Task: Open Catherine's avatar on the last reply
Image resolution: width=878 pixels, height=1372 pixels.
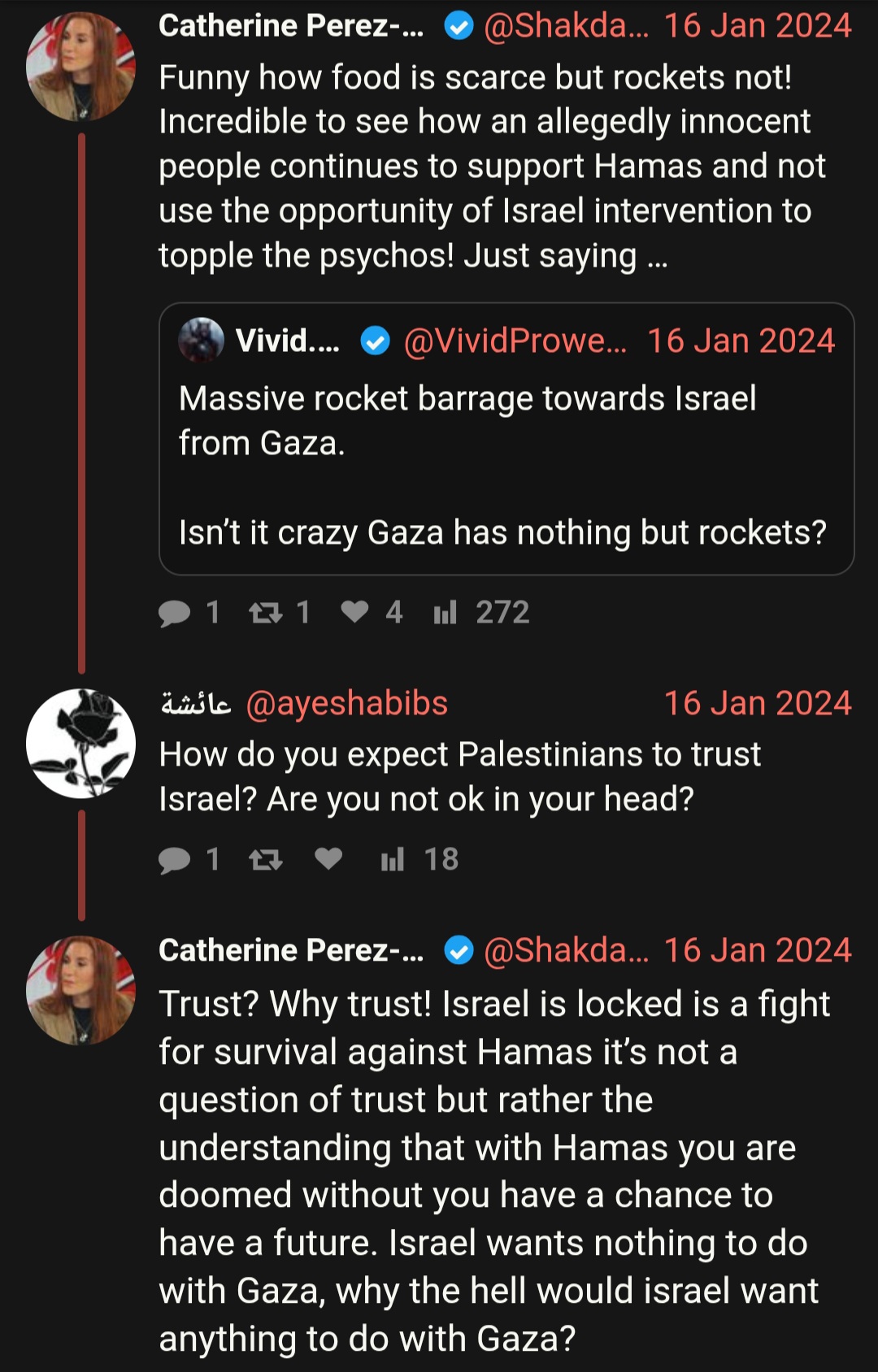Action: click(80, 990)
